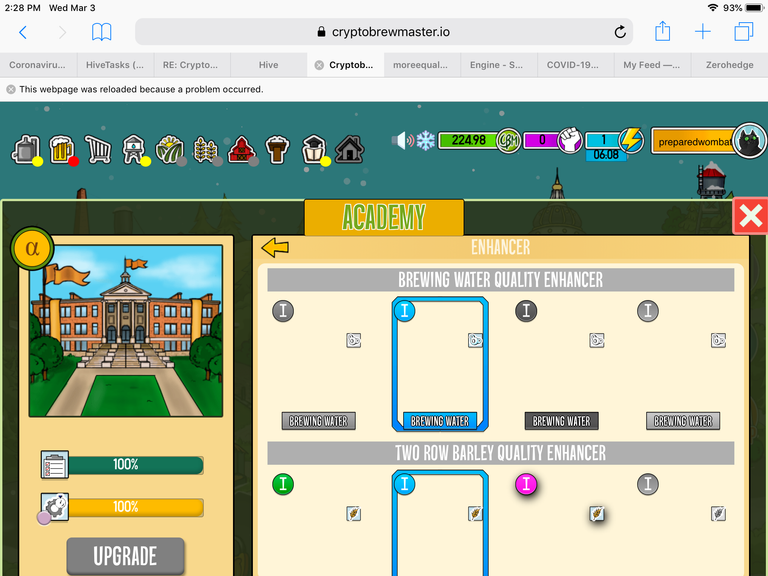This screenshot has height=576, width=768.
Task: Open a new Safari tab
Action: (703, 32)
